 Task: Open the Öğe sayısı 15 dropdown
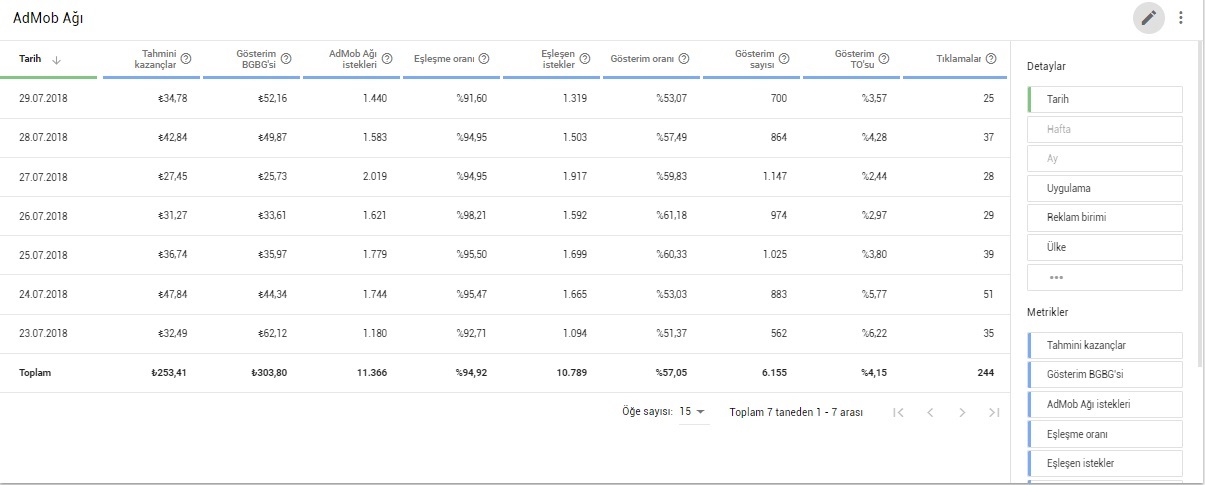(x=693, y=412)
